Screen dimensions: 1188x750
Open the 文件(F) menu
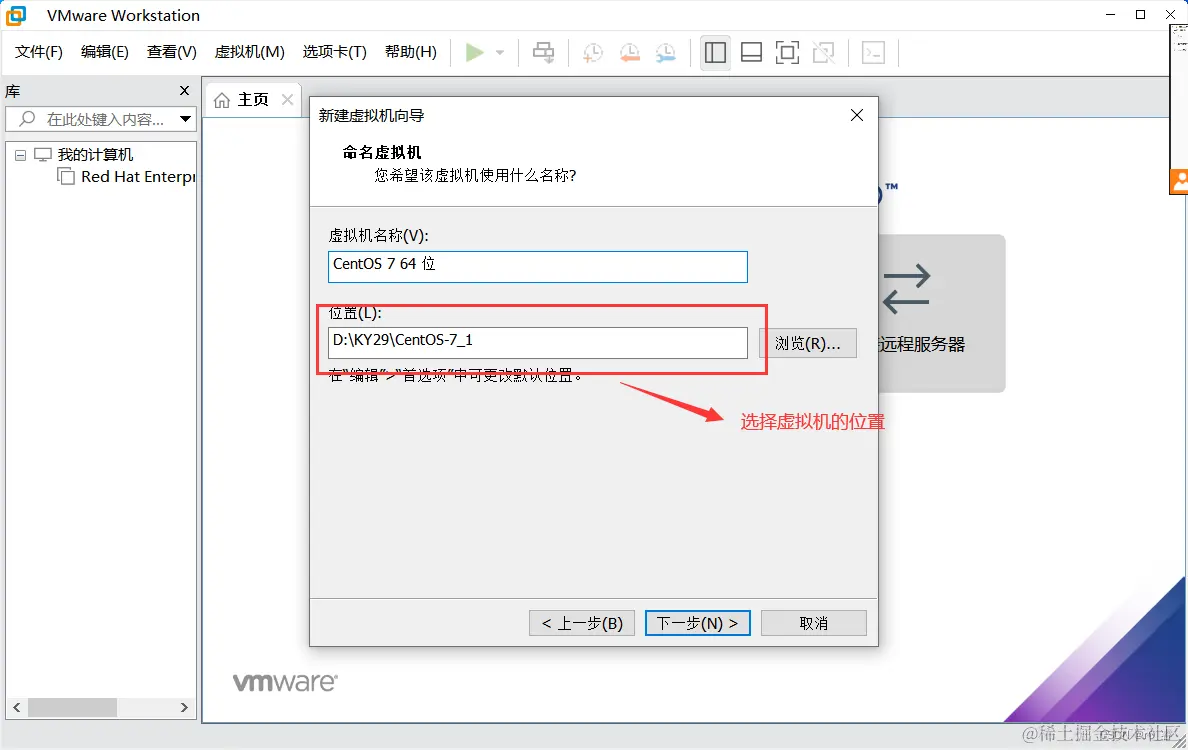point(39,52)
